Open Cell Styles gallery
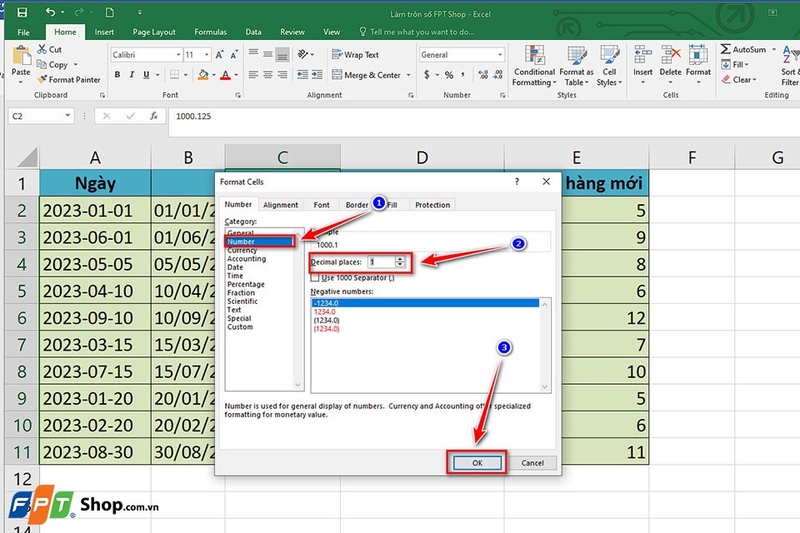 609,66
